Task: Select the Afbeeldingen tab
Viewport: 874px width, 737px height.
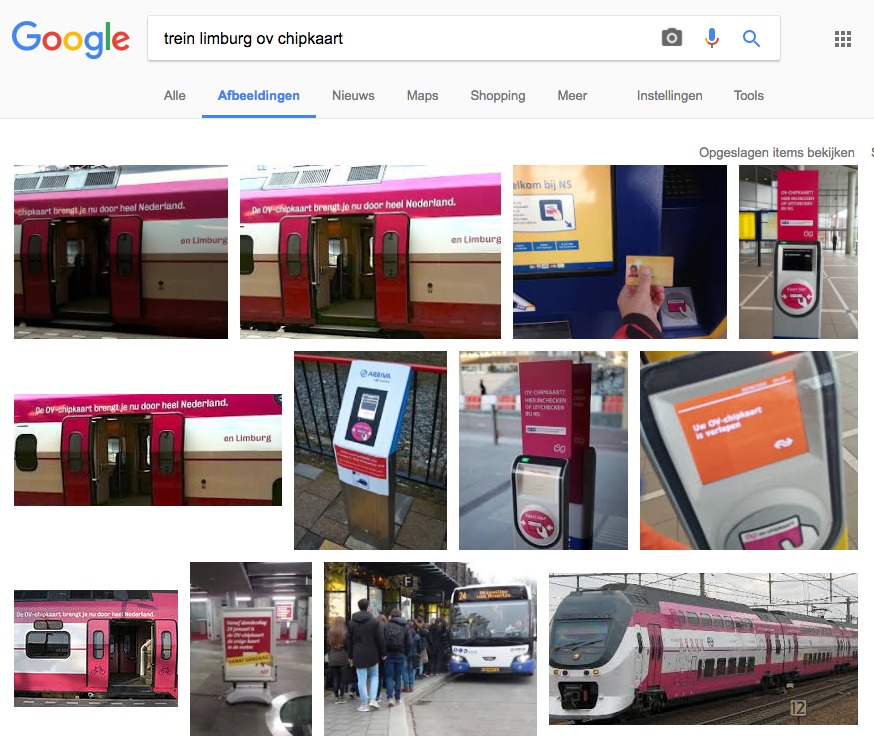Action: pyautogui.click(x=259, y=95)
